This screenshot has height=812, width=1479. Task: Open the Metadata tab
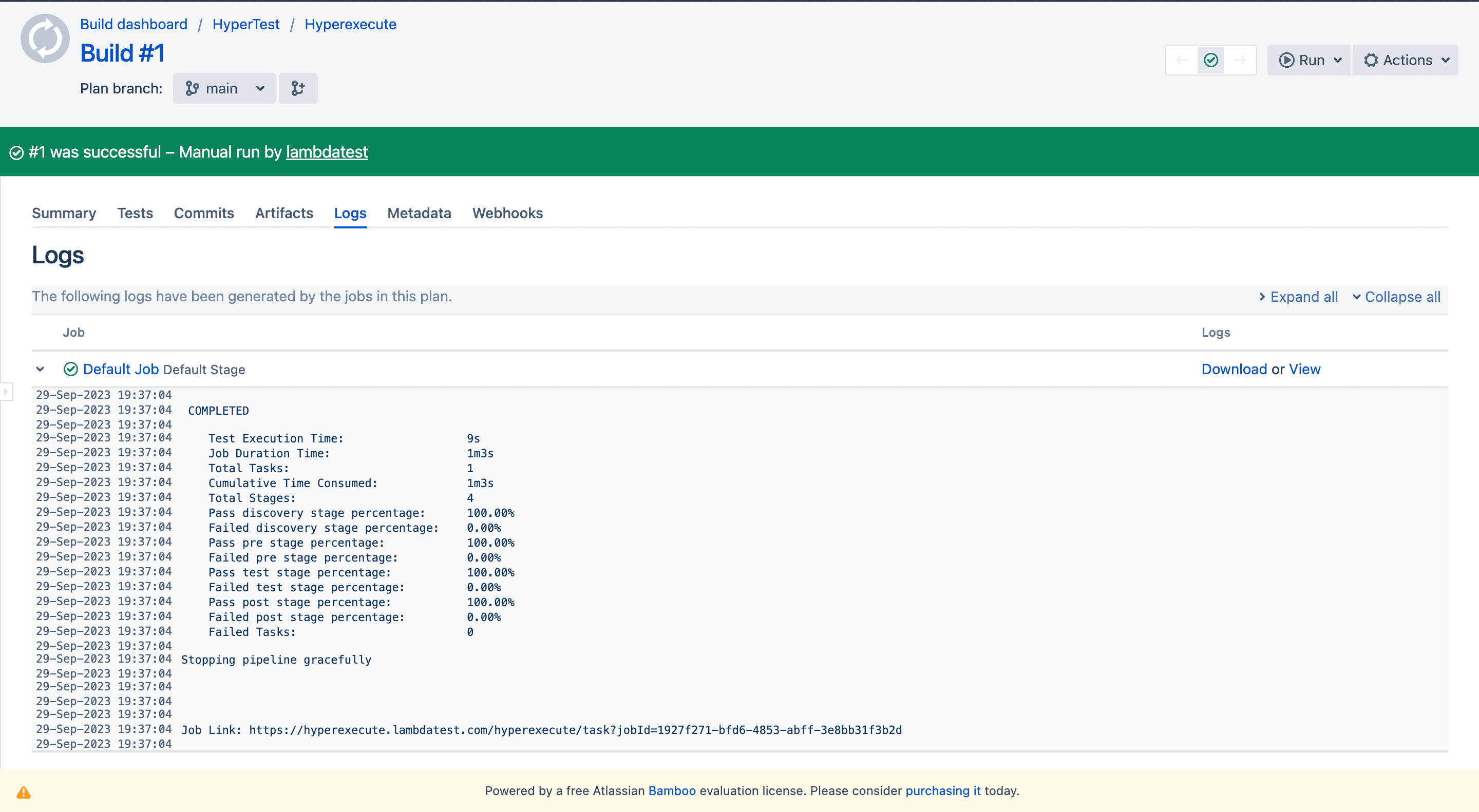click(419, 213)
